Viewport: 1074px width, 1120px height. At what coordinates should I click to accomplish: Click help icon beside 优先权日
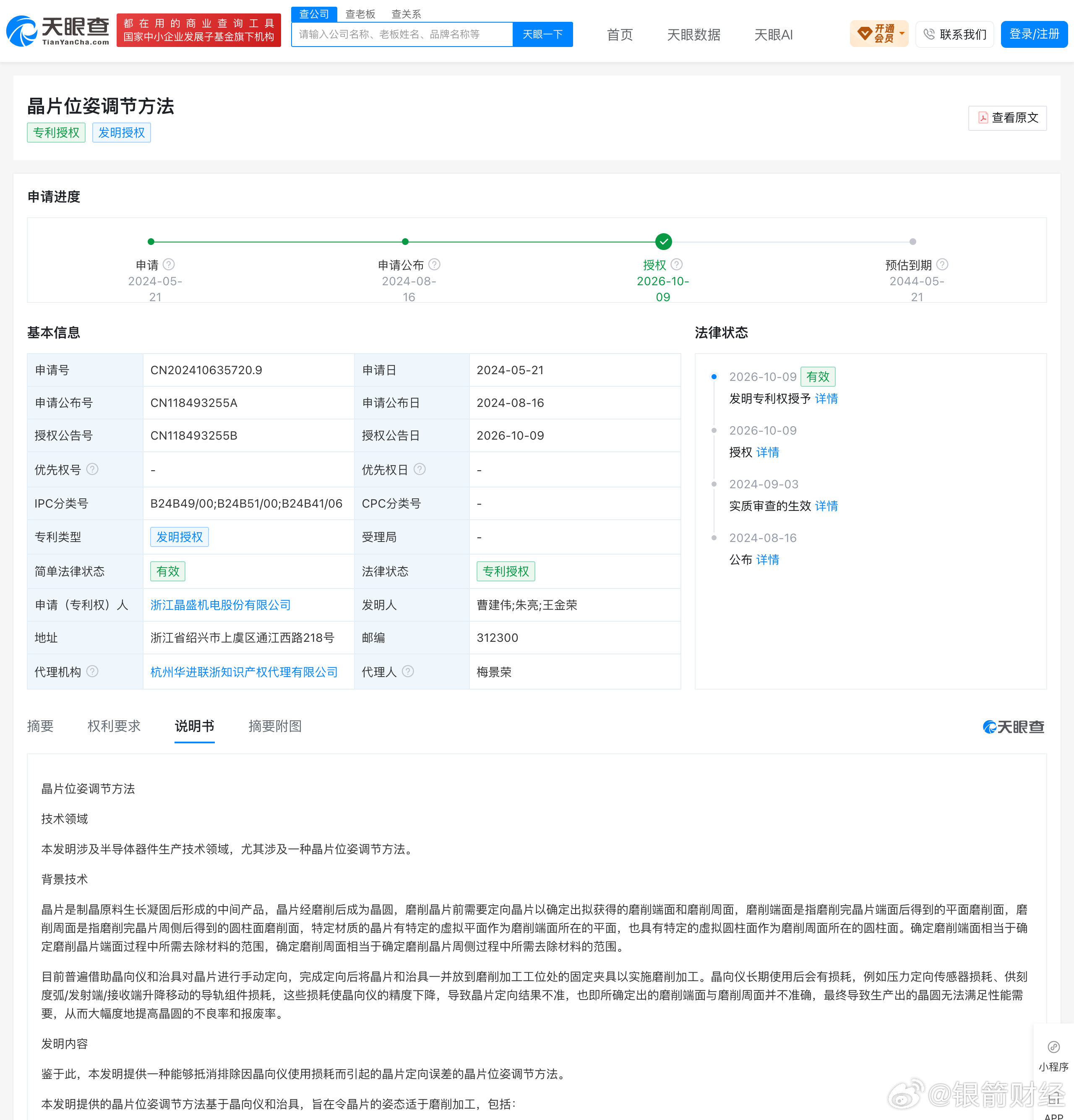(420, 469)
